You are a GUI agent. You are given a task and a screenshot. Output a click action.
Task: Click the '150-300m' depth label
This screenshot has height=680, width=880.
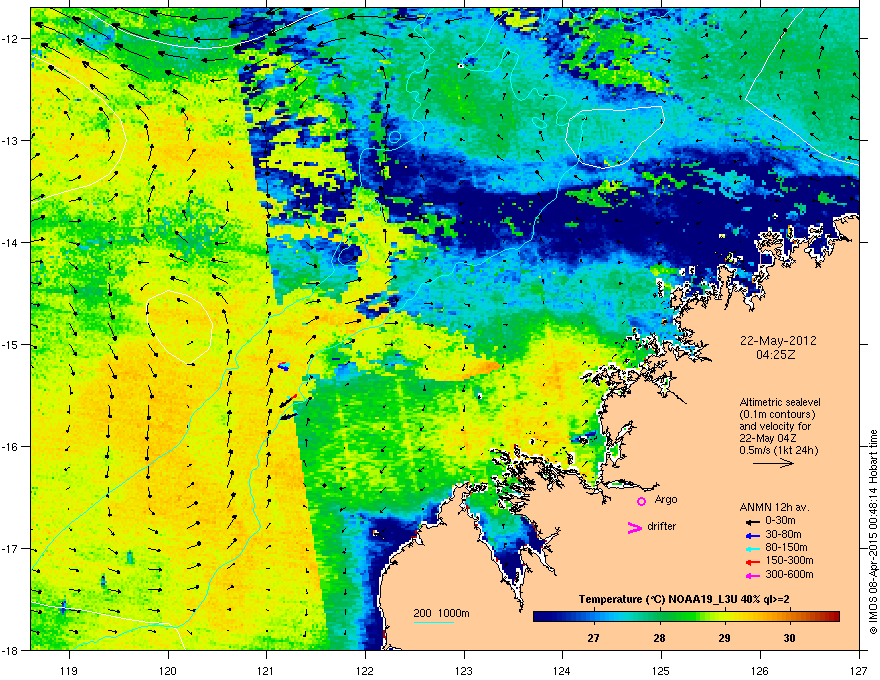click(x=789, y=560)
